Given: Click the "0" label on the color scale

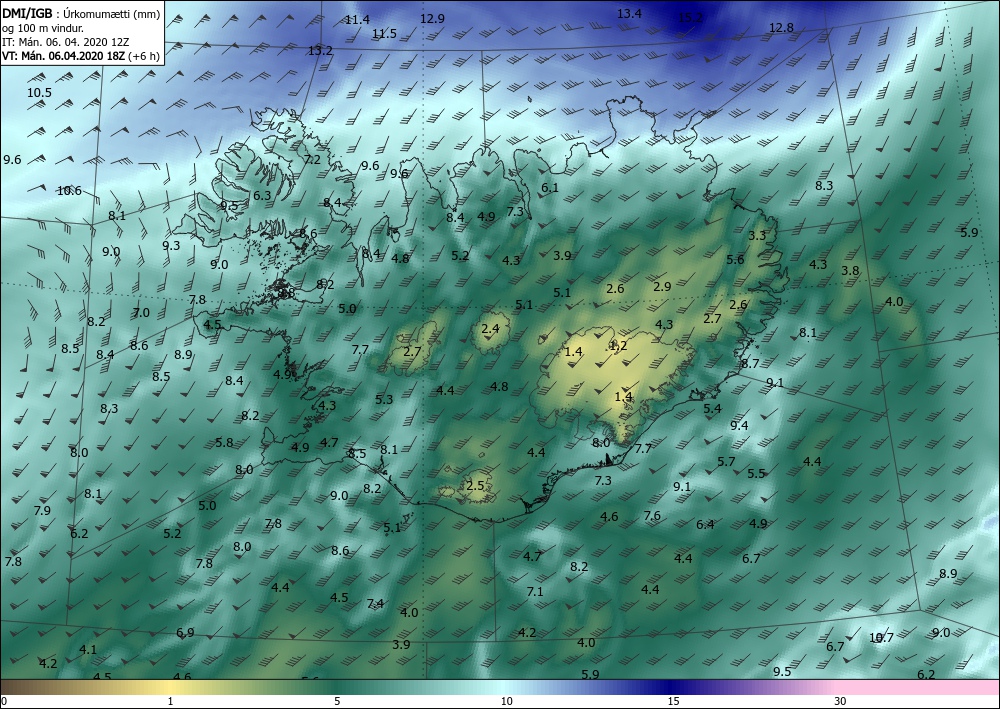Looking at the screenshot, I should point(4,702).
